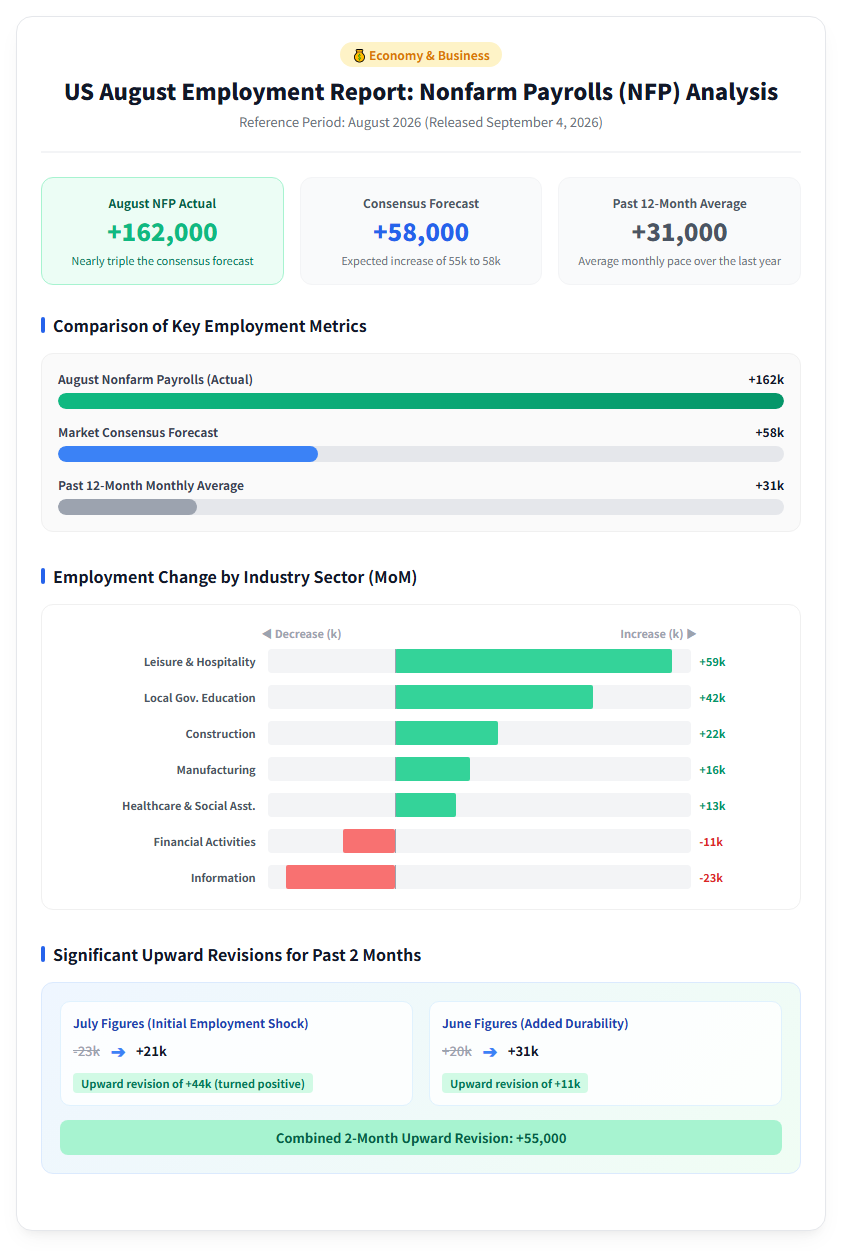Click "Significant Upward Revisions for Past 2 Months" heading
842x1251 pixels.
237,955
